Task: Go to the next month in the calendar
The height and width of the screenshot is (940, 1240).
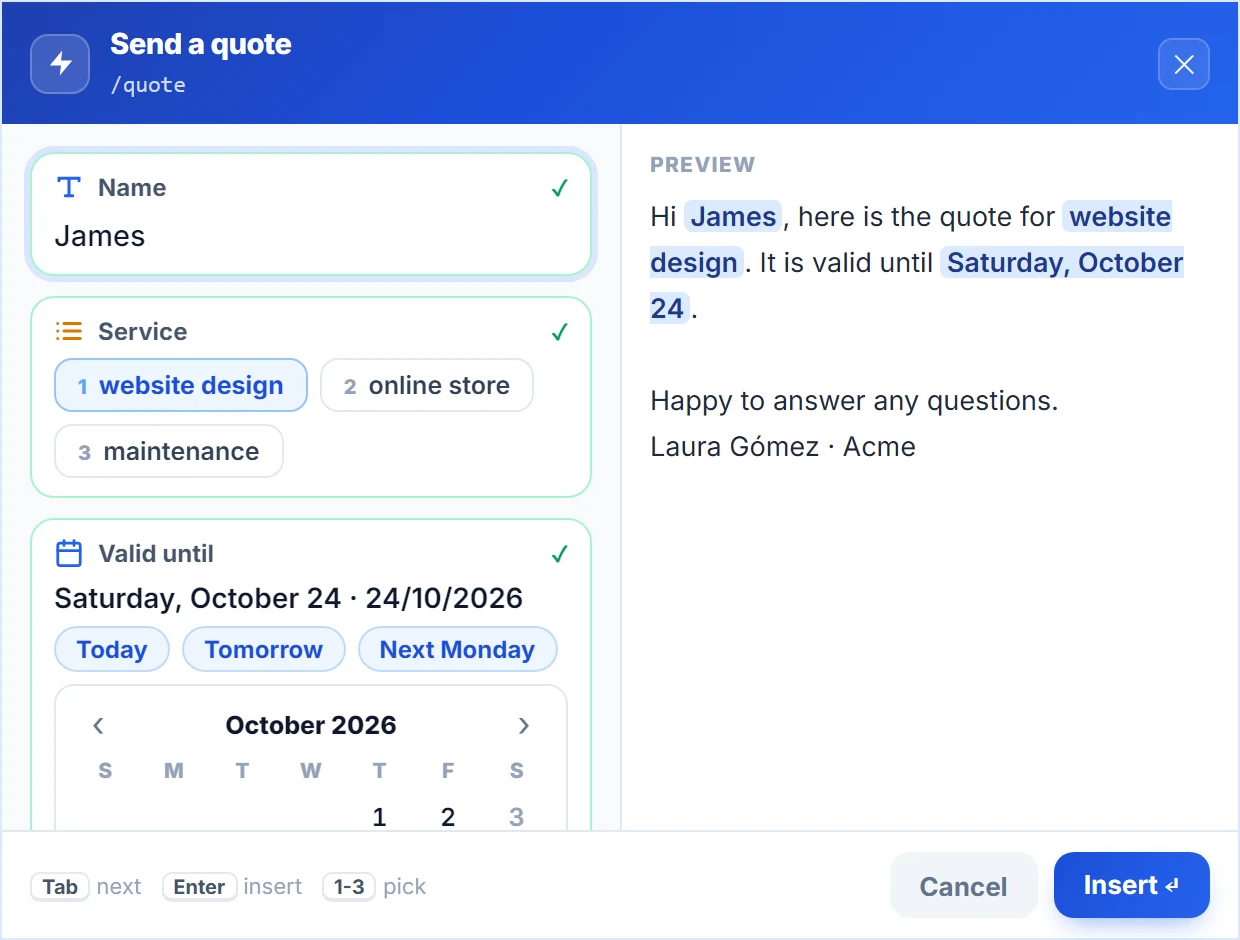Action: point(524,725)
